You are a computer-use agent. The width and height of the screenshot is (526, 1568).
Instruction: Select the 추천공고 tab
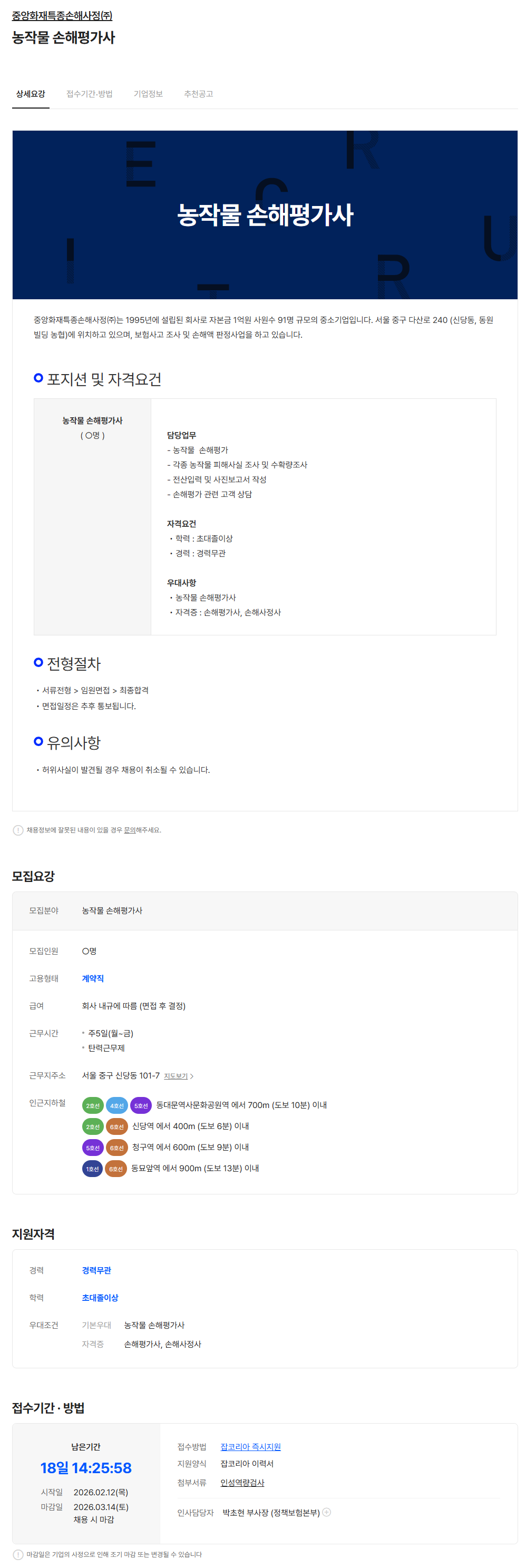[199, 94]
